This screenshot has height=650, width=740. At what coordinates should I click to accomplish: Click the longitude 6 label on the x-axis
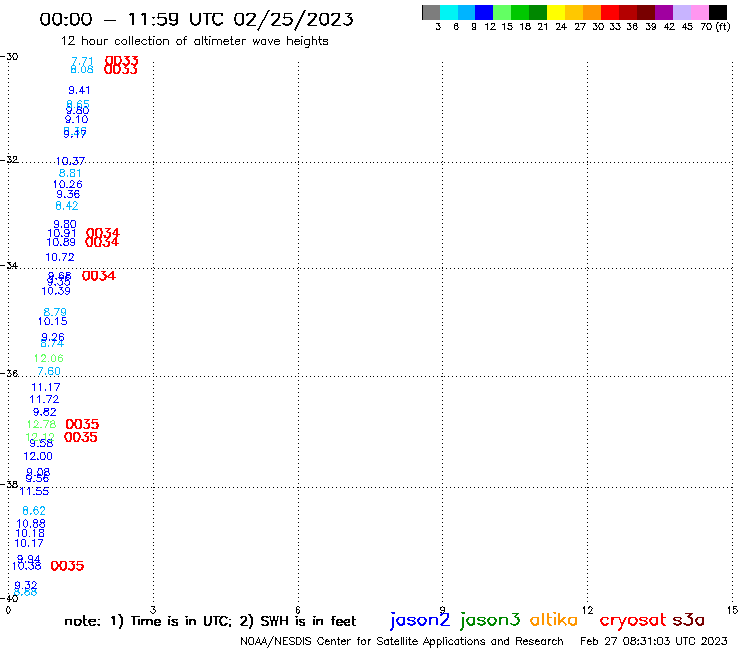[298, 610]
